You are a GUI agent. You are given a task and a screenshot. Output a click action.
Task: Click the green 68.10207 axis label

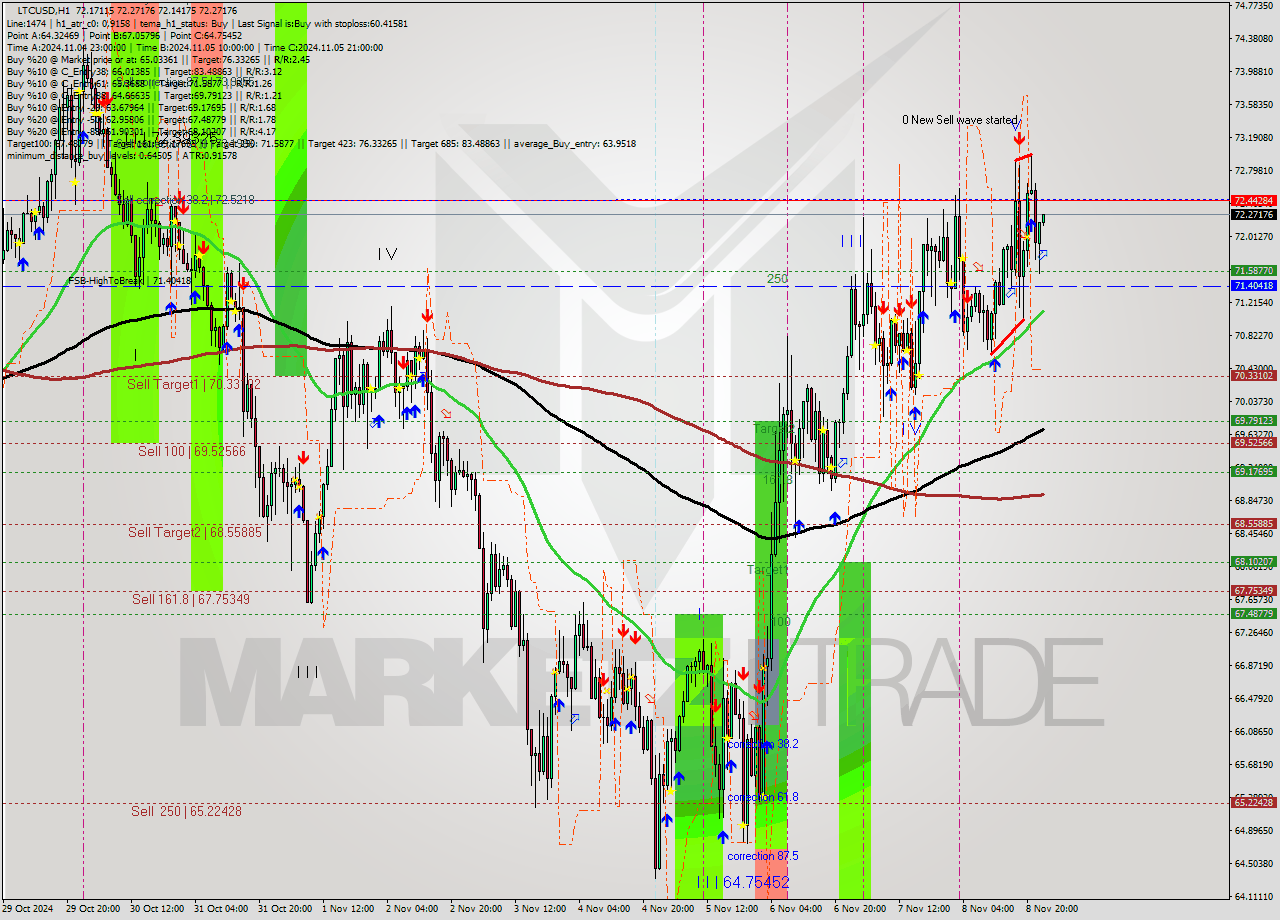click(x=1253, y=562)
